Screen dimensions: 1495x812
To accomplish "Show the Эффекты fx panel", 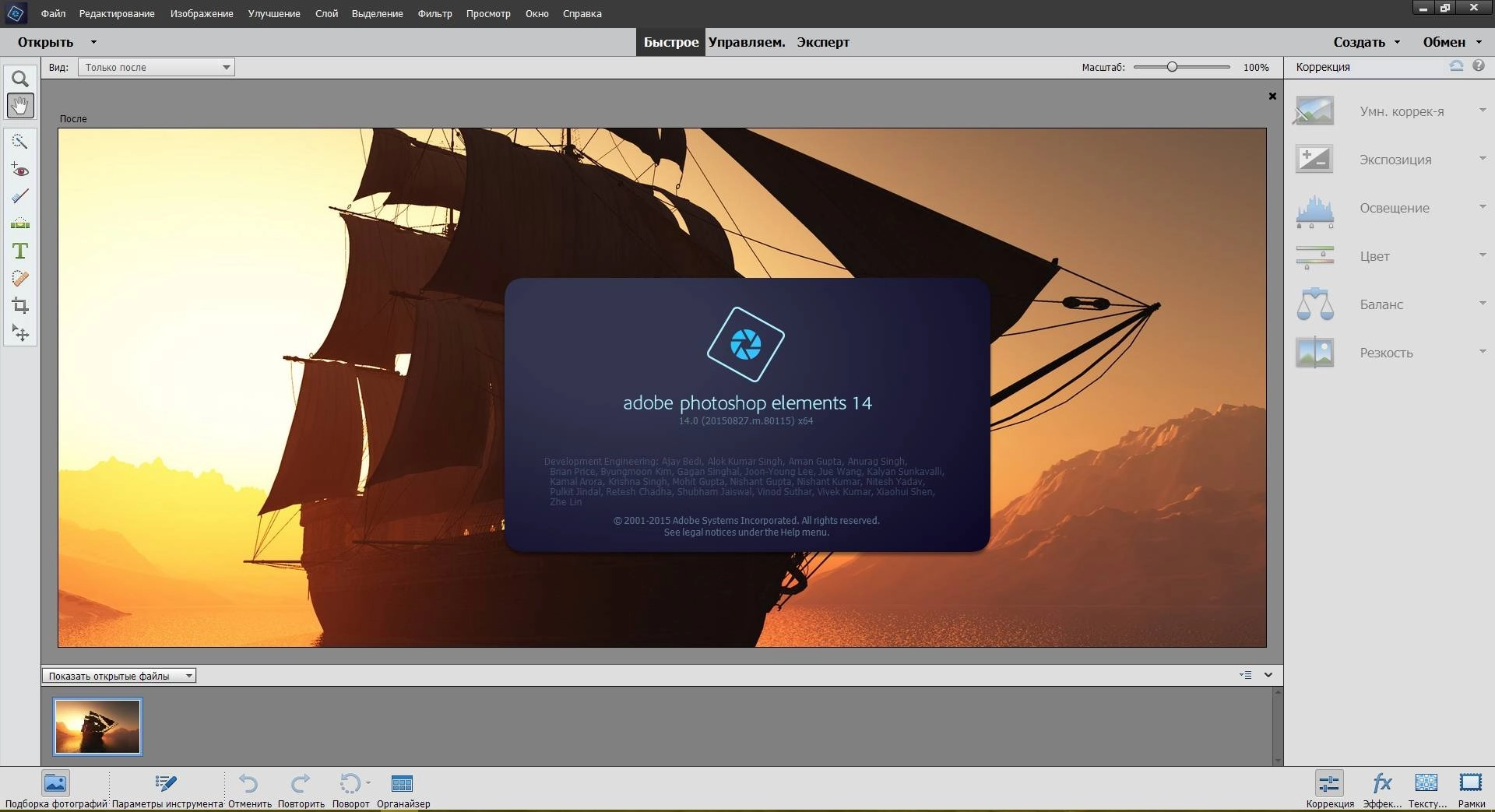I will point(1381,789).
